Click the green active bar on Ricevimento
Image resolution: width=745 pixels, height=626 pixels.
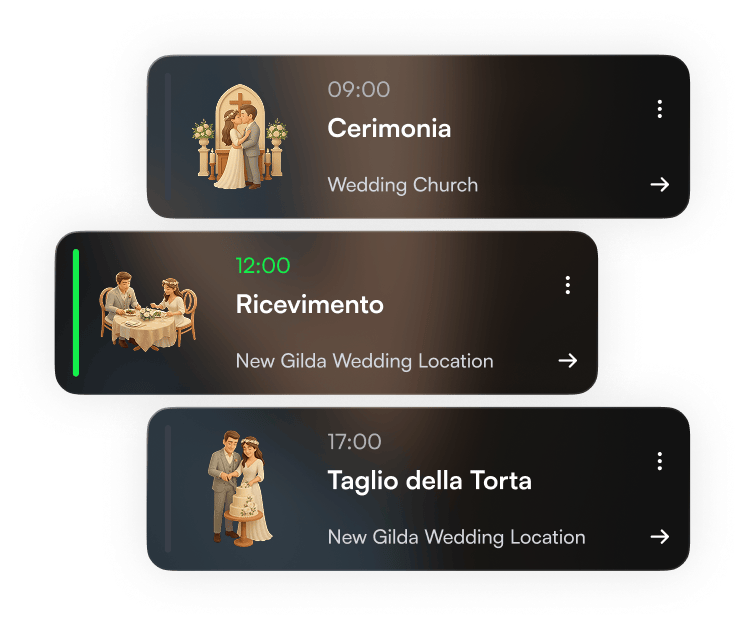point(76,313)
